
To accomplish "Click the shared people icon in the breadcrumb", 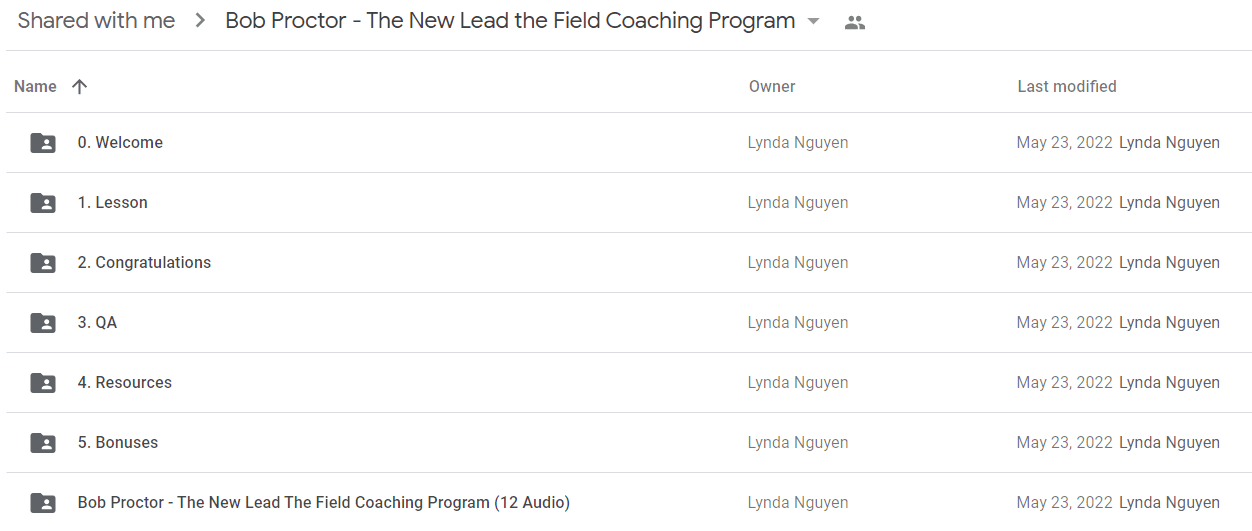I will pos(854,22).
